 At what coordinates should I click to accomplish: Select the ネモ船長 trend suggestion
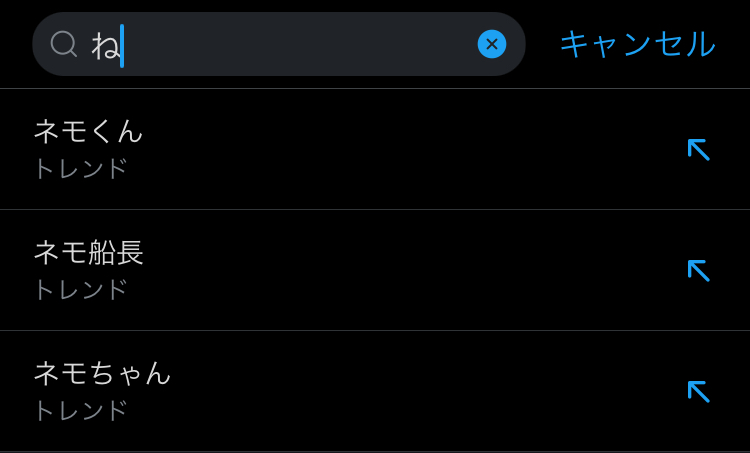(89, 252)
